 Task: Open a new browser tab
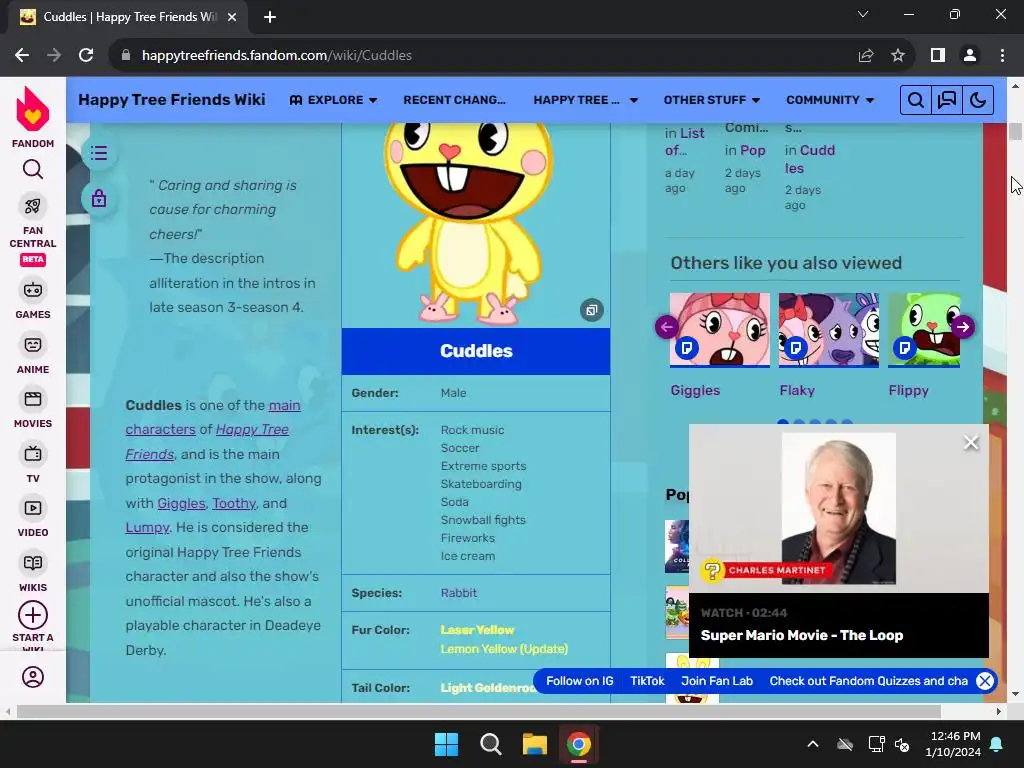point(270,17)
